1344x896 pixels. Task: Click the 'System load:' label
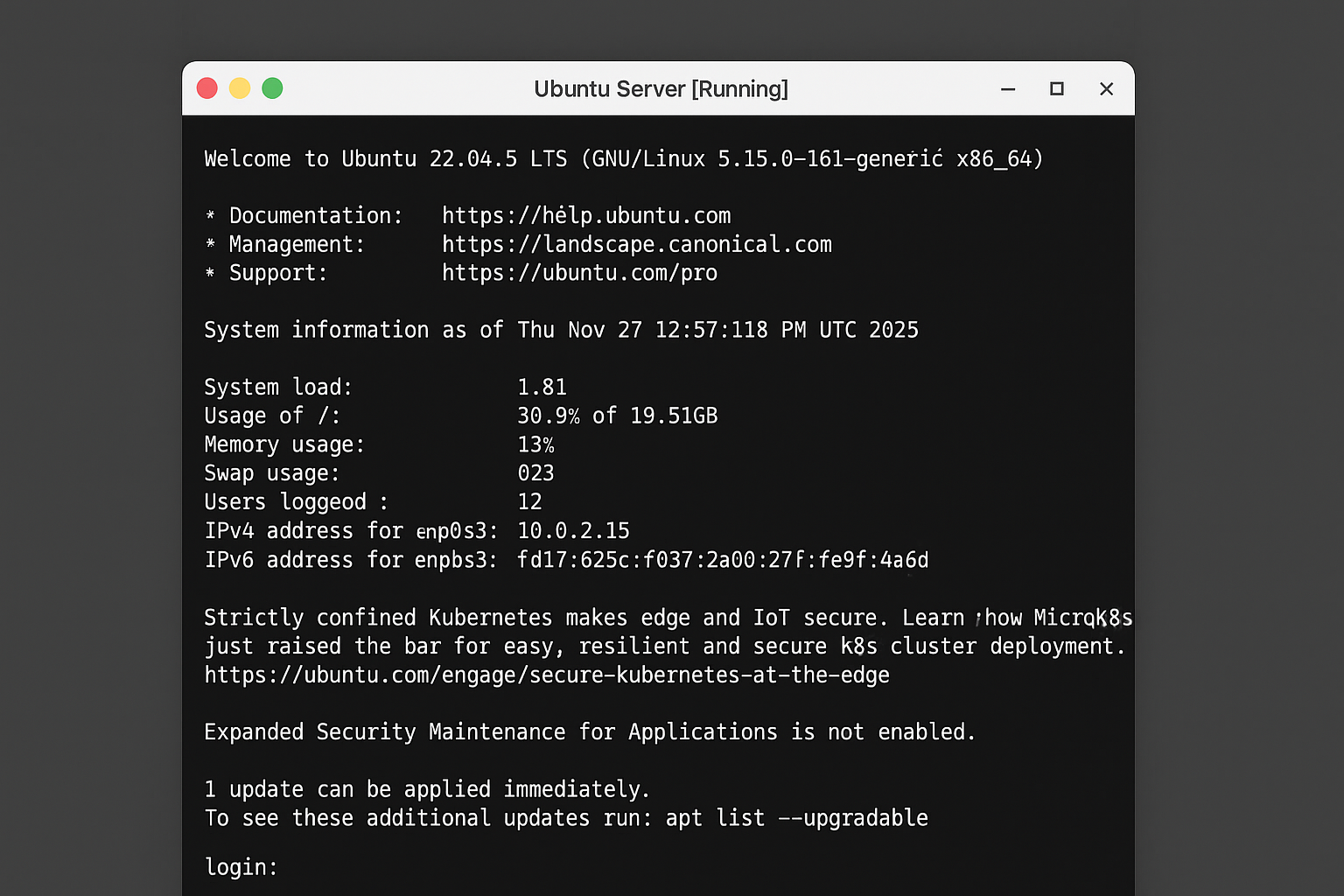point(278,387)
